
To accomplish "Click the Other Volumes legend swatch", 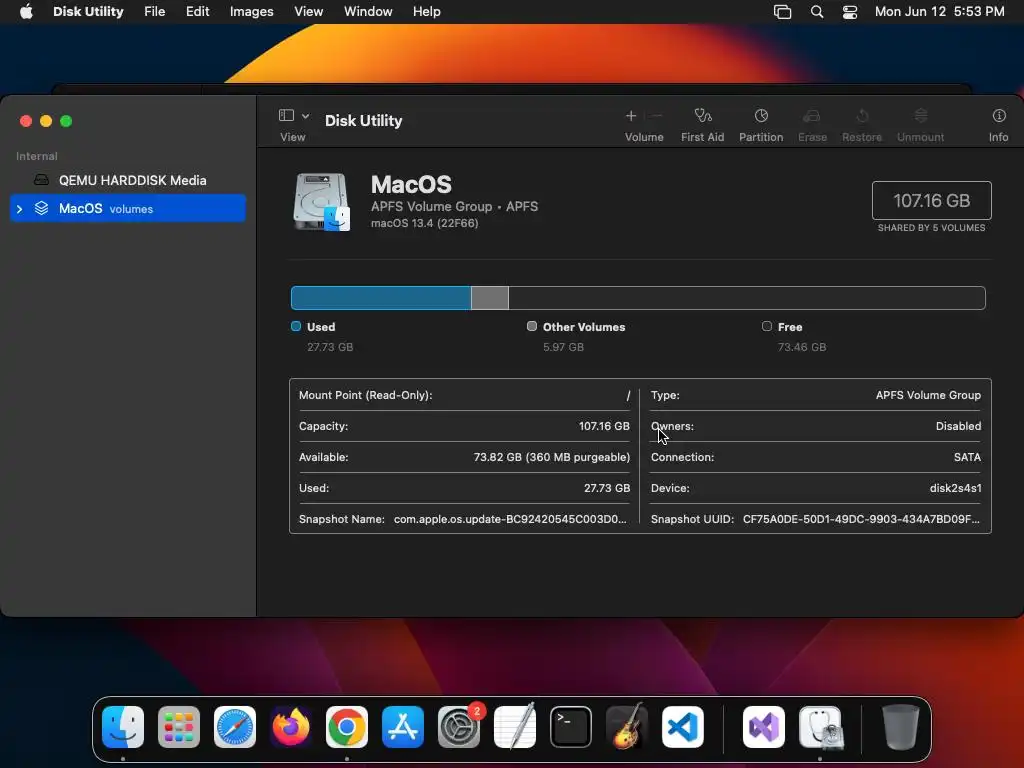I will click(x=532, y=326).
